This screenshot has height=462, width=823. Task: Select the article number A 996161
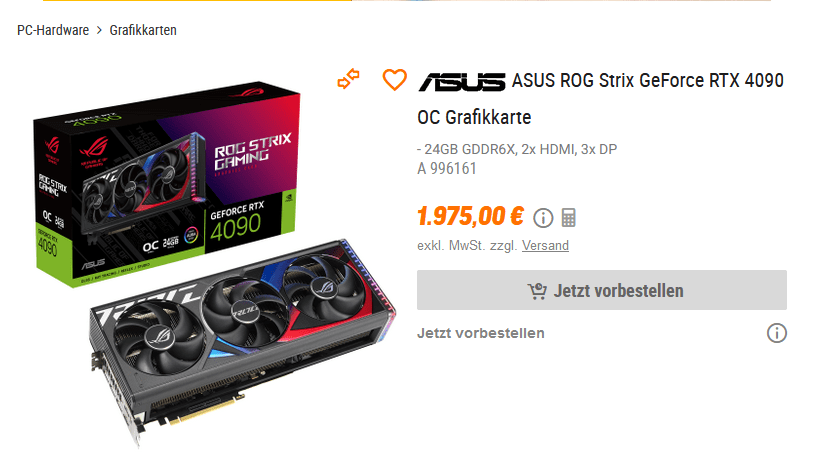[x=447, y=169]
